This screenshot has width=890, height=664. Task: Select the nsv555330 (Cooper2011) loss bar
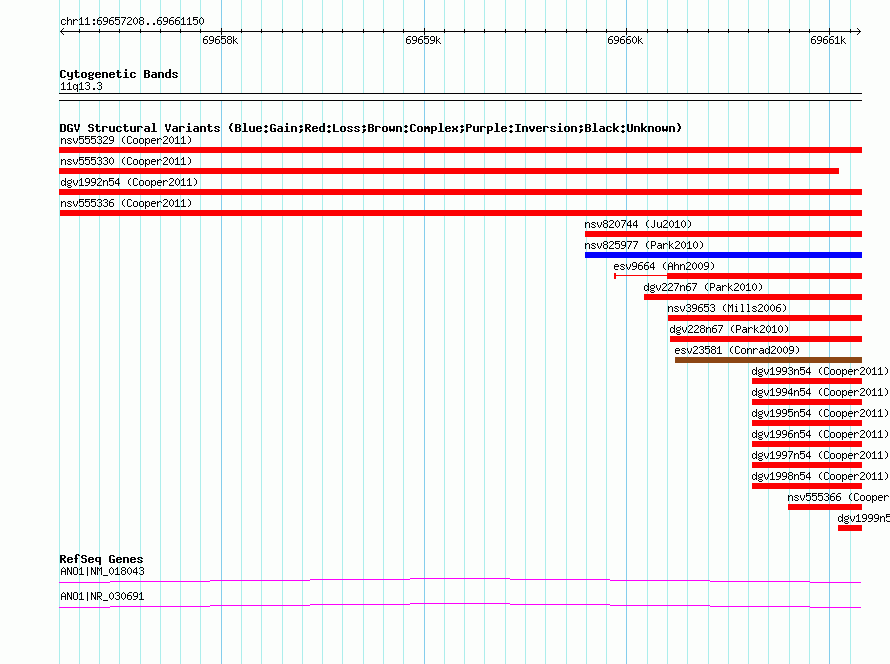(x=449, y=171)
